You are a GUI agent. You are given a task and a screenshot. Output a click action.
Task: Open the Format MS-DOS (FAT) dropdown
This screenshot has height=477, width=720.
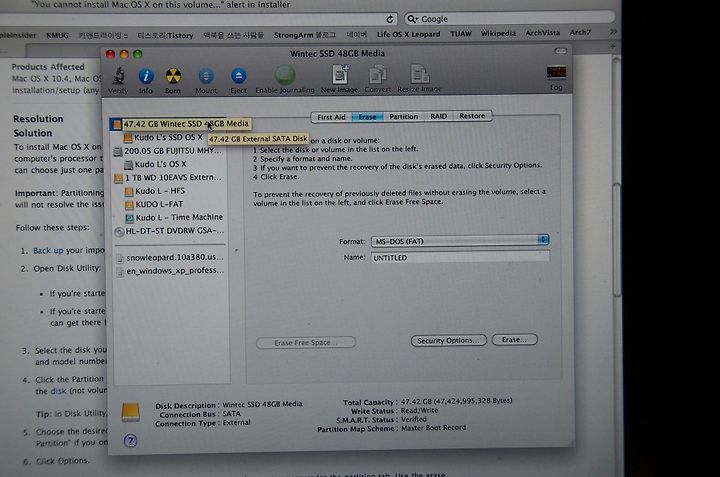[x=460, y=241]
